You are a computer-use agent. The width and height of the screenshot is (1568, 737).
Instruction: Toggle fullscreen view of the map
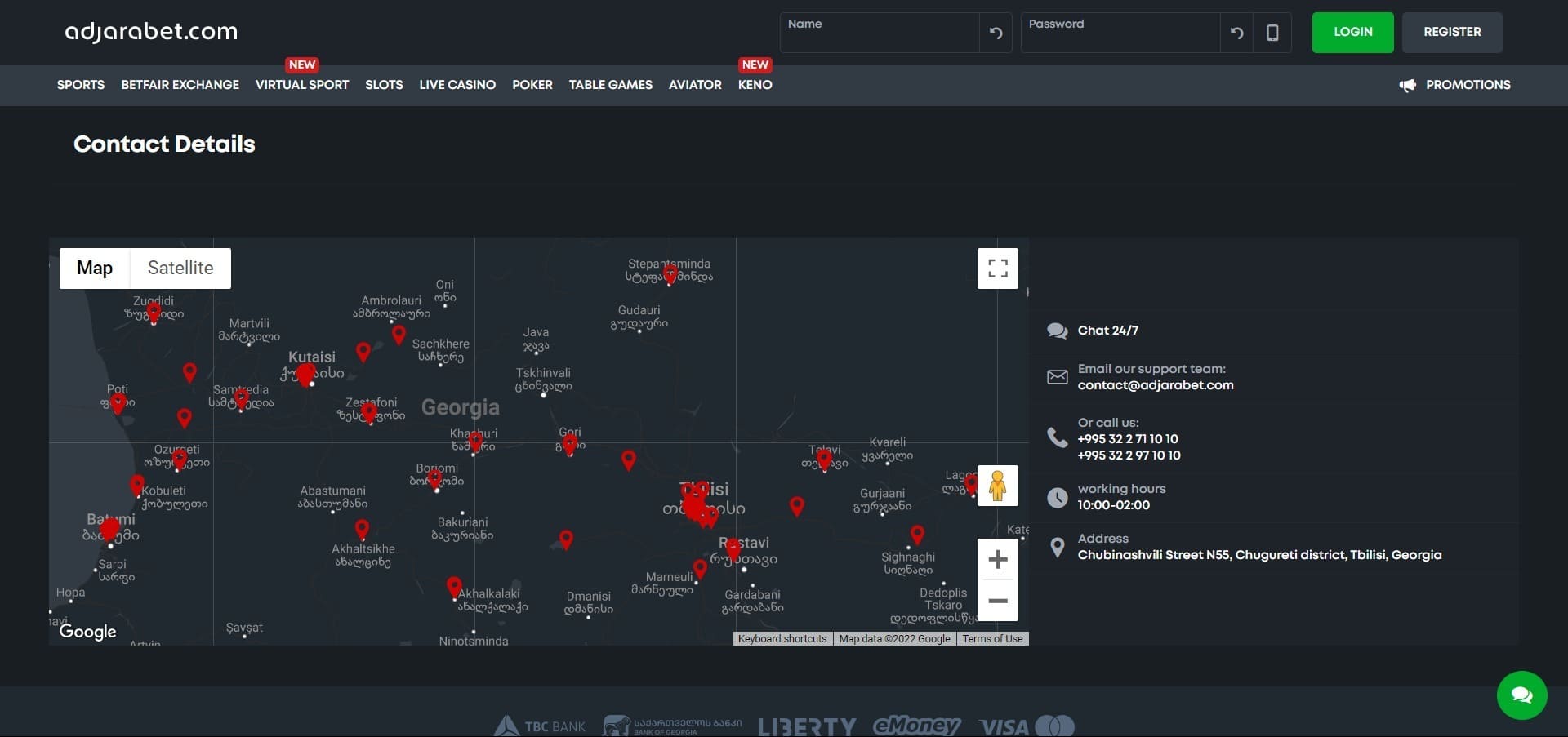[997, 269]
